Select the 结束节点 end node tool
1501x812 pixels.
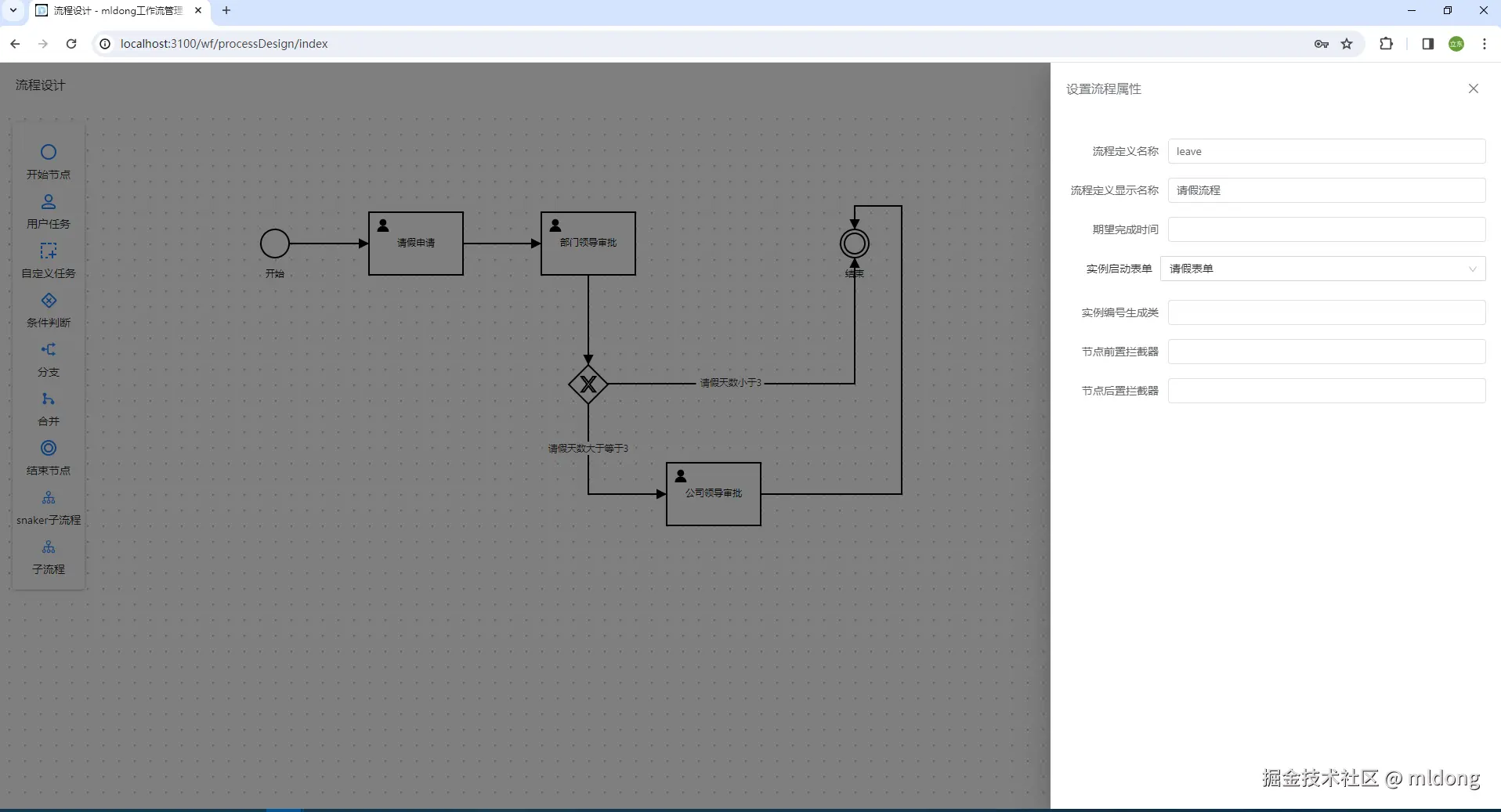(x=49, y=458)
